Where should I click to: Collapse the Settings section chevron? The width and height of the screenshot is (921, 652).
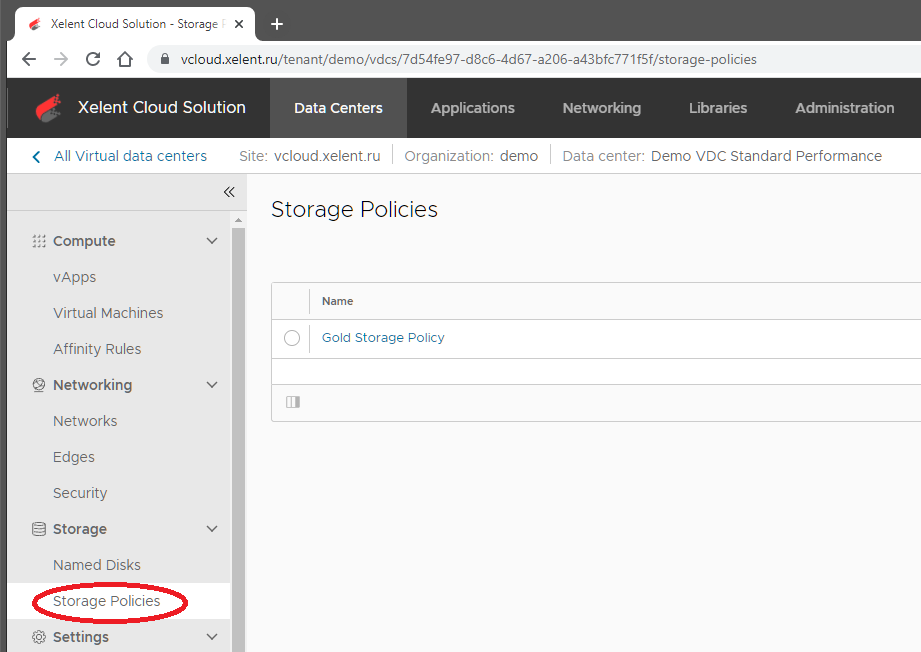tap(212, 637)
